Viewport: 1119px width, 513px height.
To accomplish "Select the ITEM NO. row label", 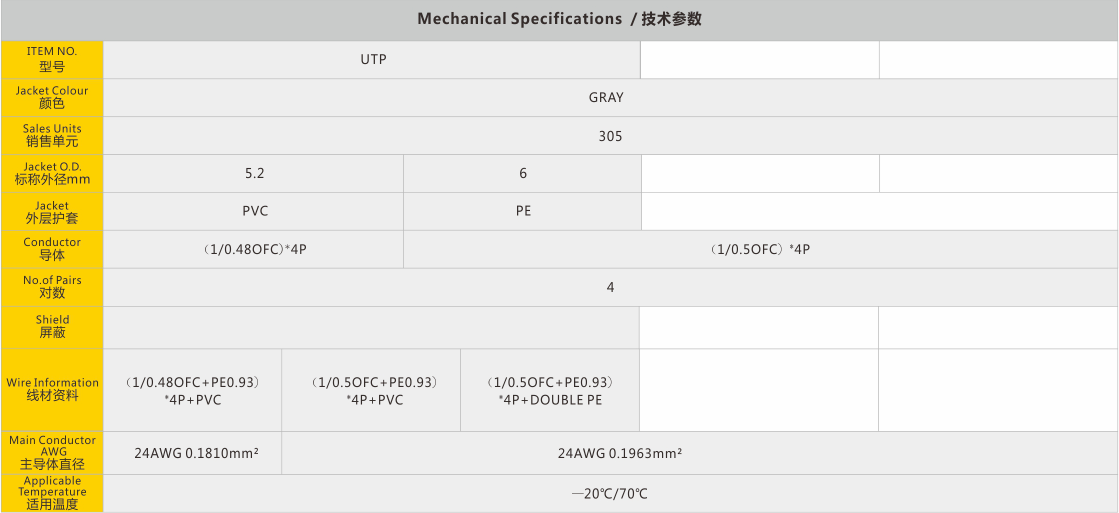I will 52,59.
